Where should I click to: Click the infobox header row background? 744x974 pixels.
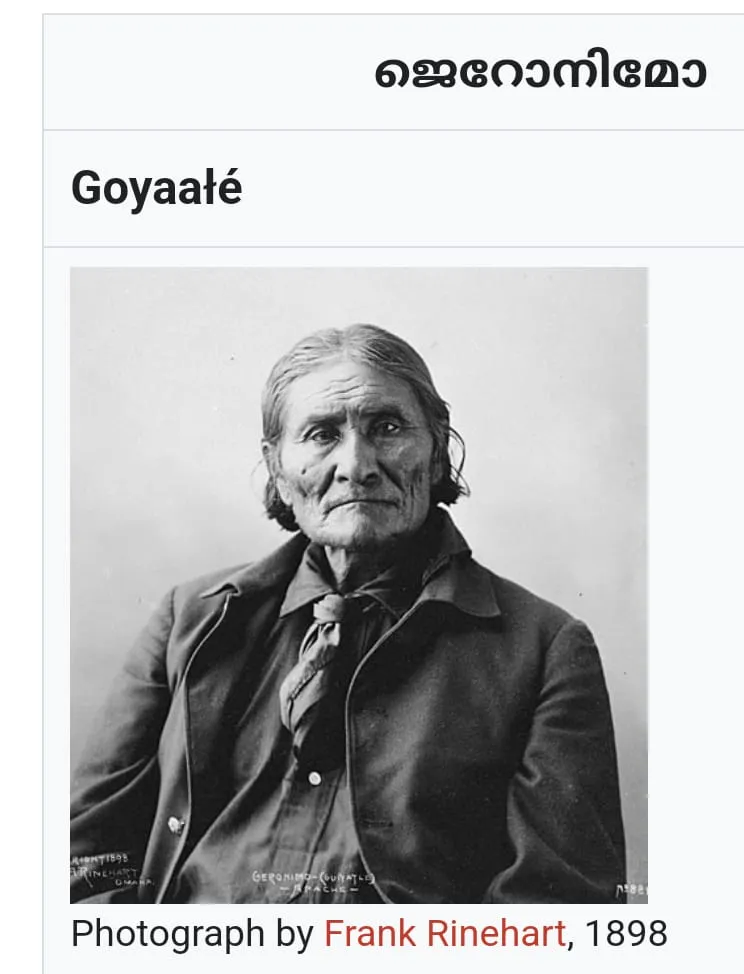[x=394, y=72]
